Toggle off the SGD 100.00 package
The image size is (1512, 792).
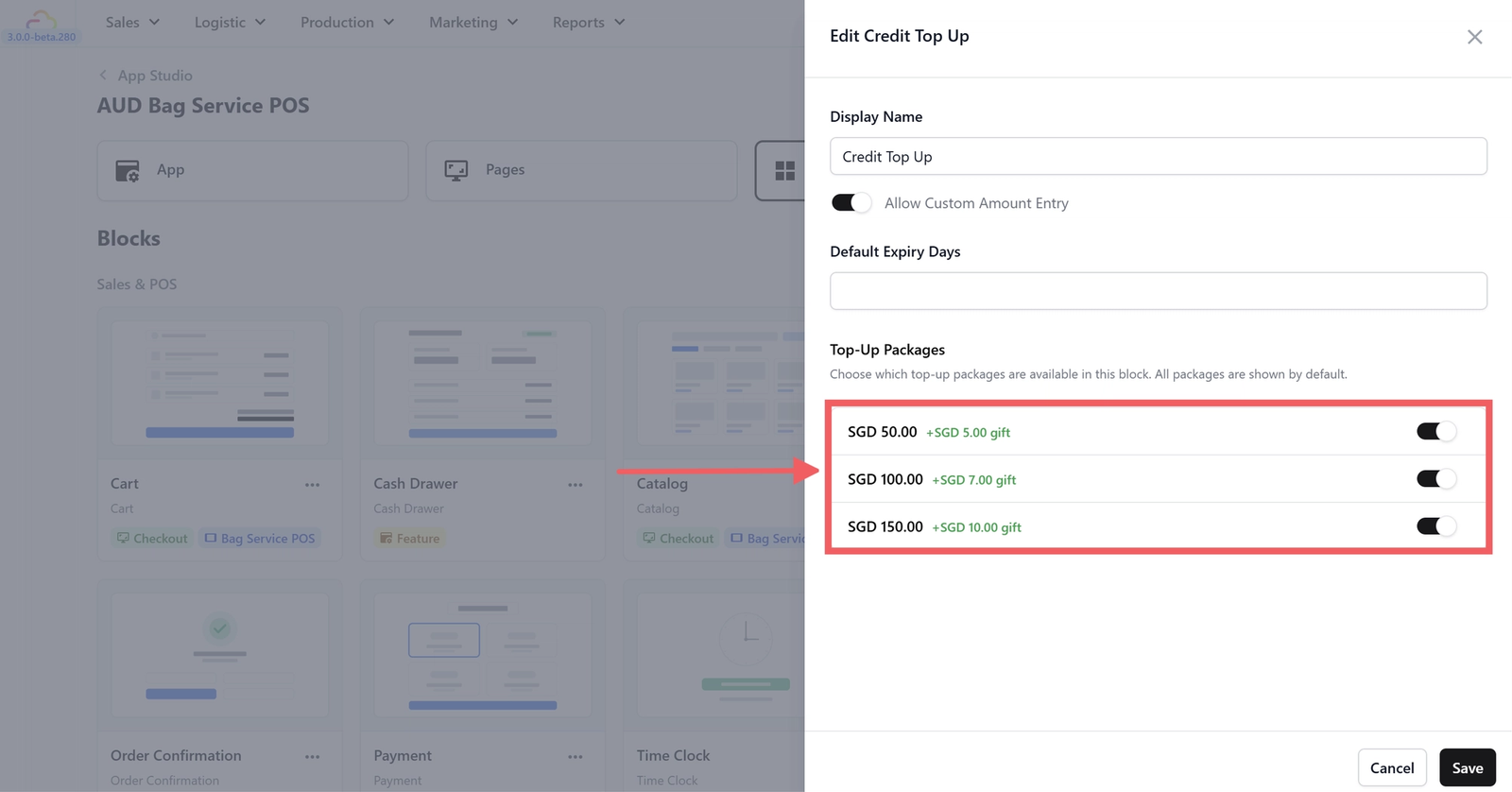(x=1435, y=478)
